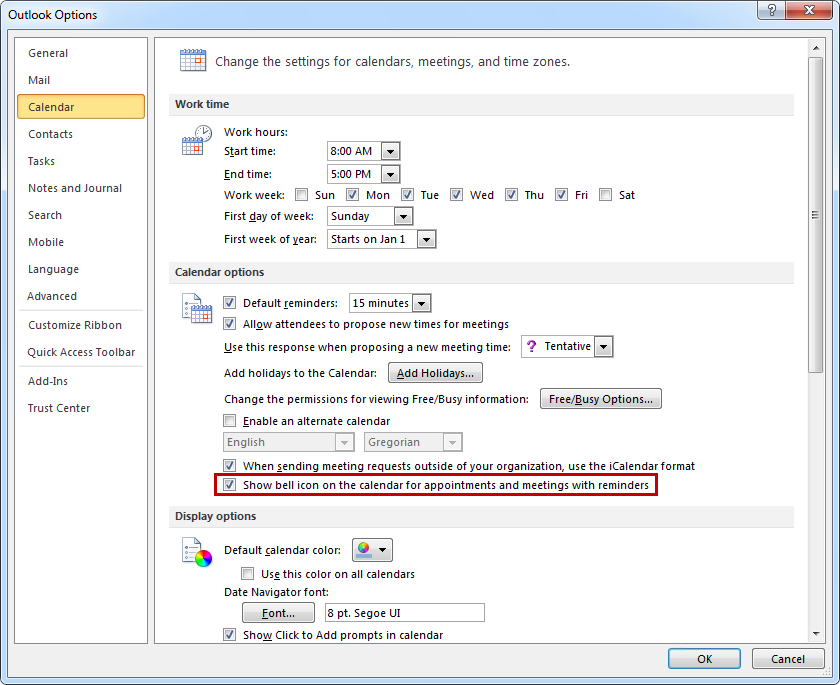Expand the End time dropdown
Screen dimensions: 840x685
point(391,174)
